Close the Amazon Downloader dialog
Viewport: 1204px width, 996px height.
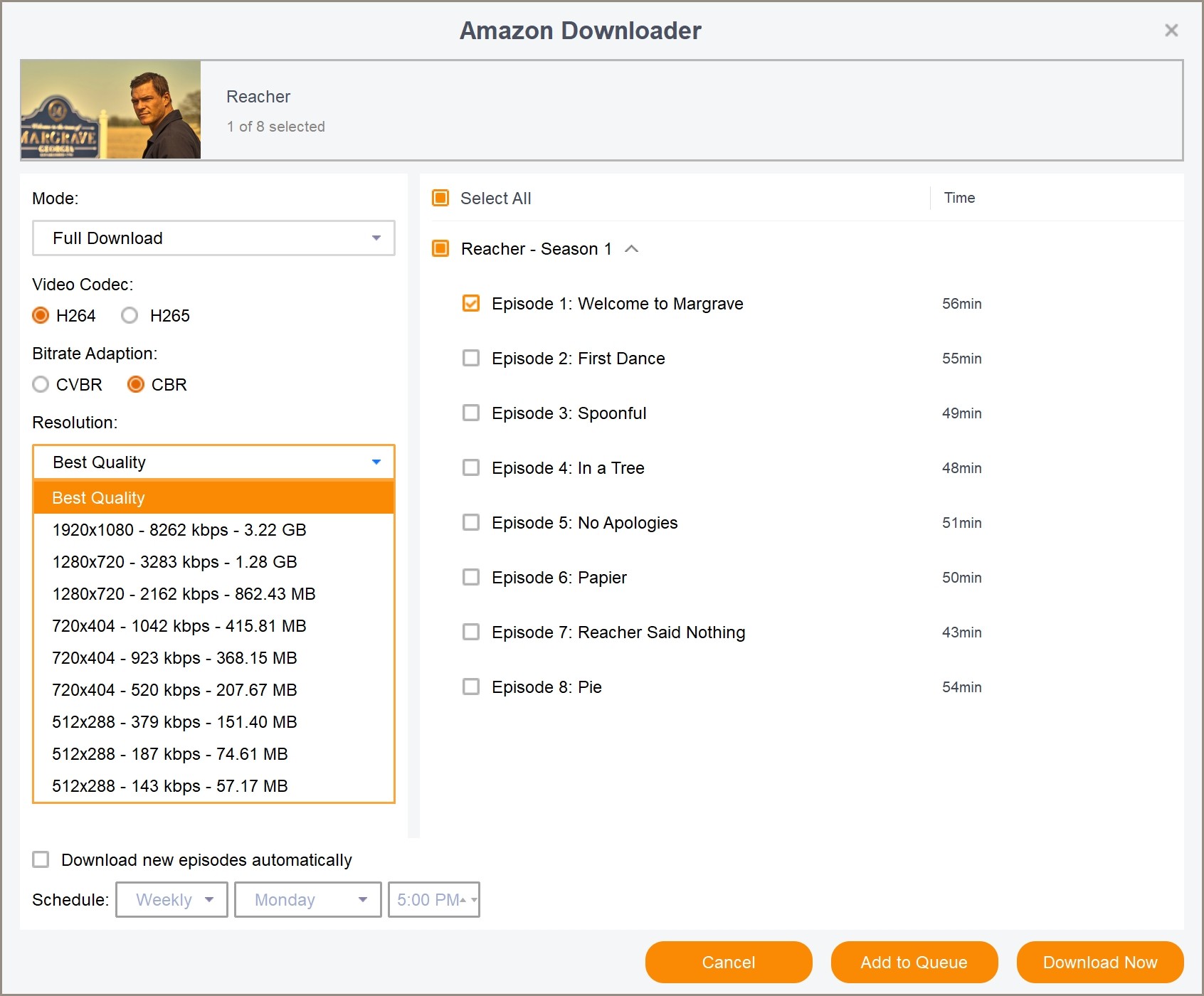[1171, 31]
